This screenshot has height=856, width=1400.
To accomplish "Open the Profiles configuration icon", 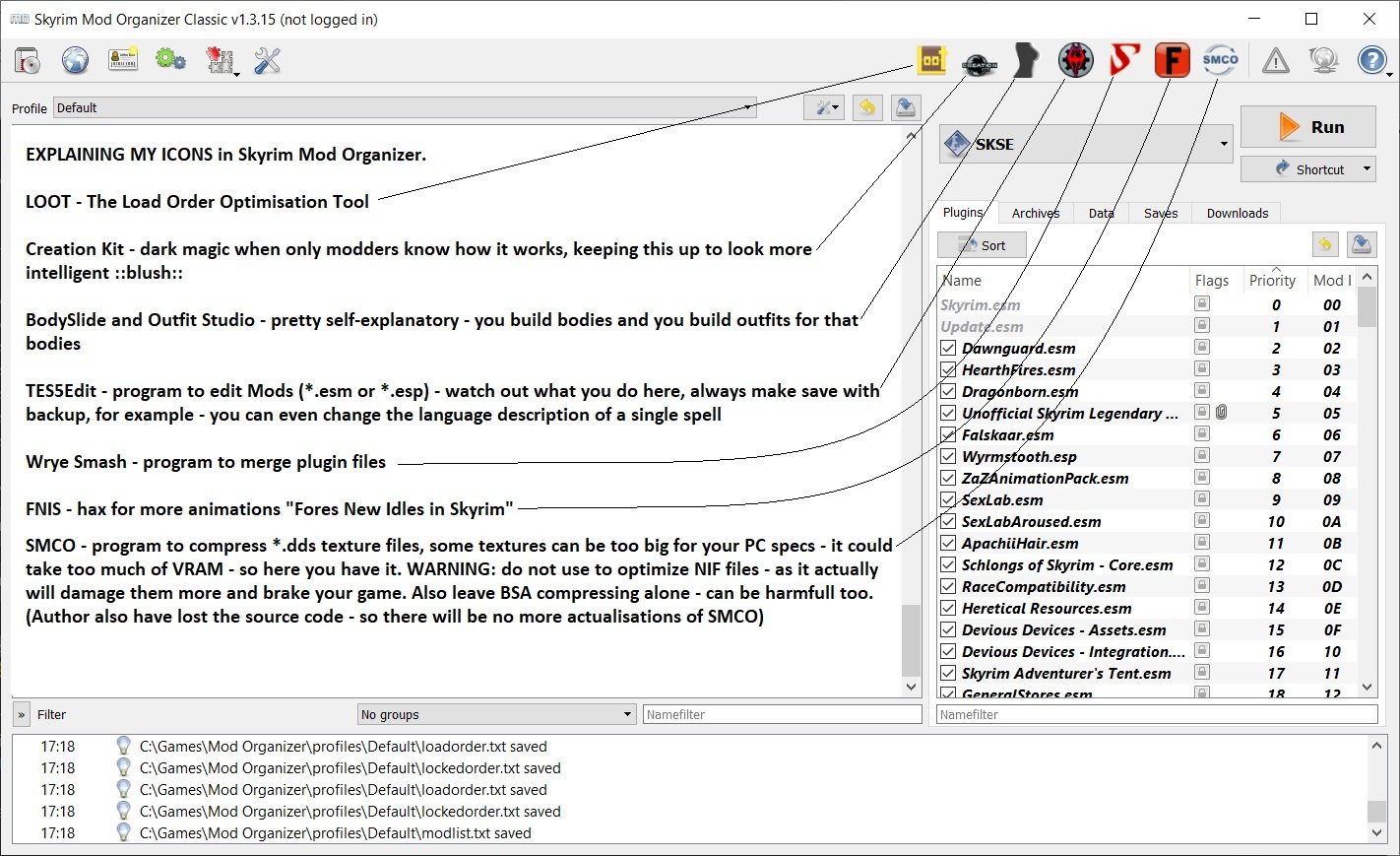I will (x=123, y=61).
